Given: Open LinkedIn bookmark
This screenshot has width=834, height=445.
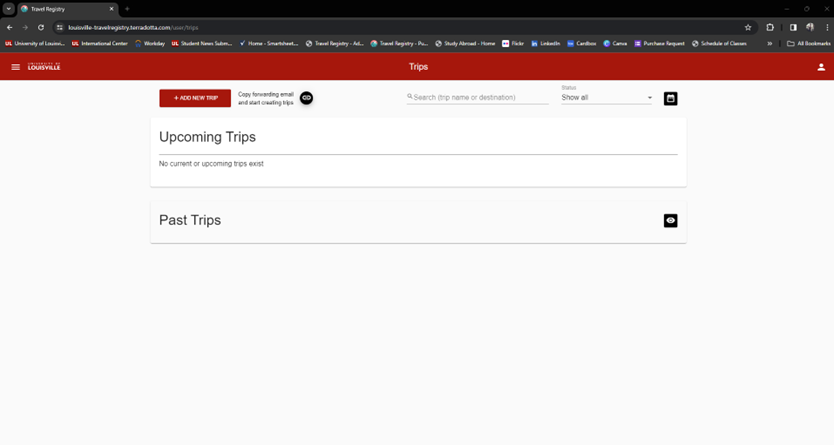Looking at the screenshot, I should click(546, 44).
